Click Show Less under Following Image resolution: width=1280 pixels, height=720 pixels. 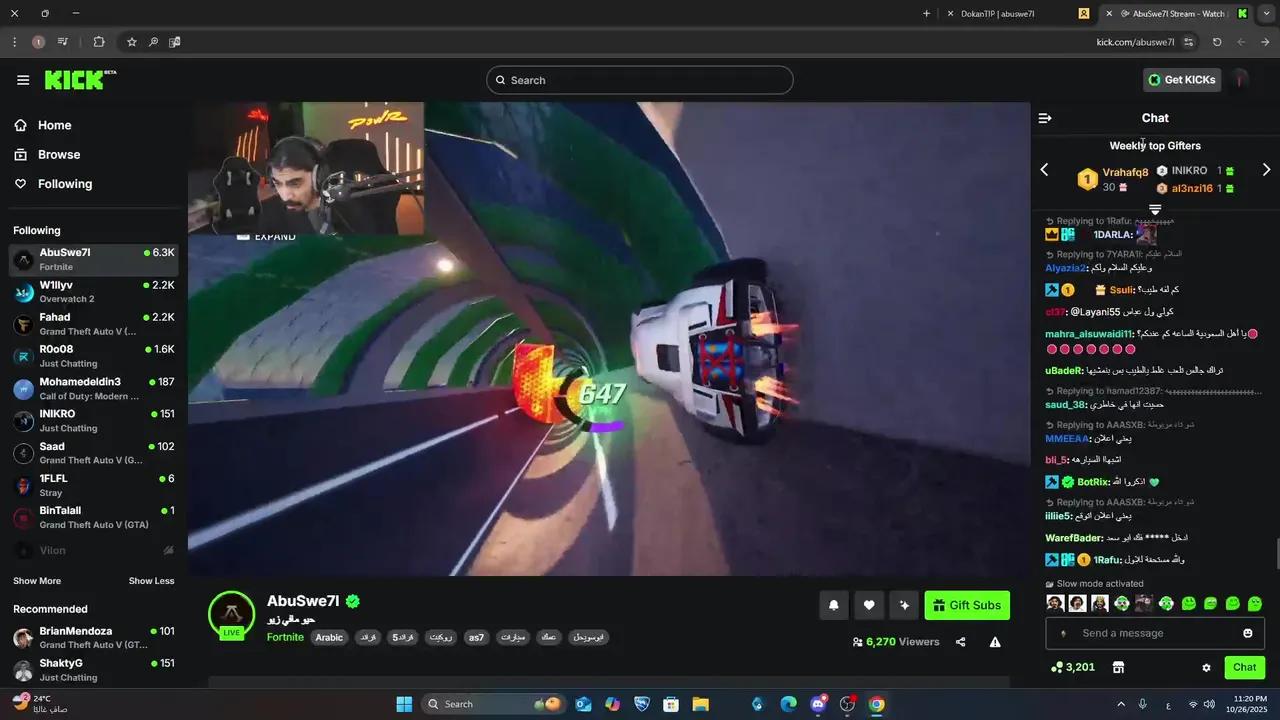[x=151, y=581]
